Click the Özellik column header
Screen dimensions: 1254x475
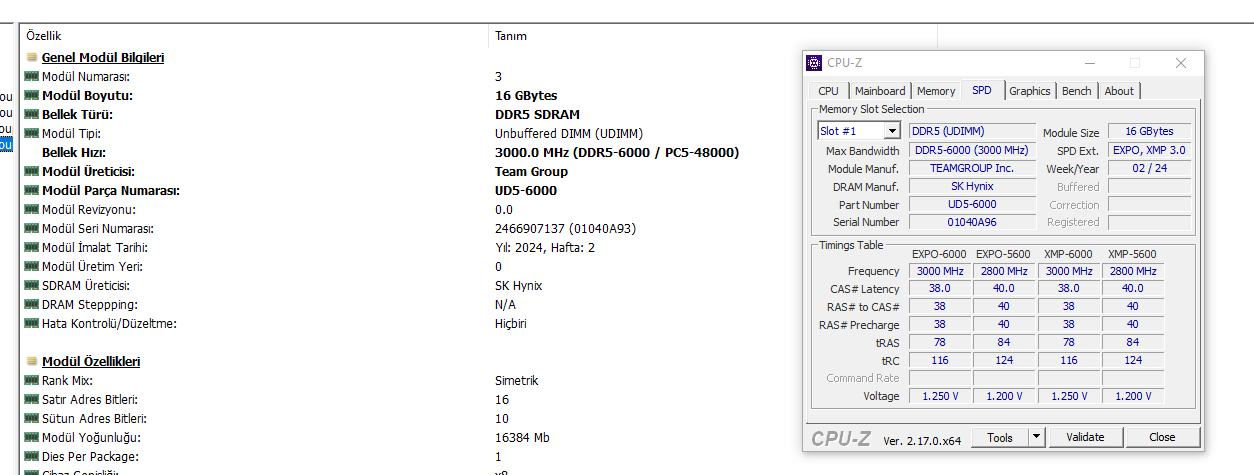pos(254,35)
